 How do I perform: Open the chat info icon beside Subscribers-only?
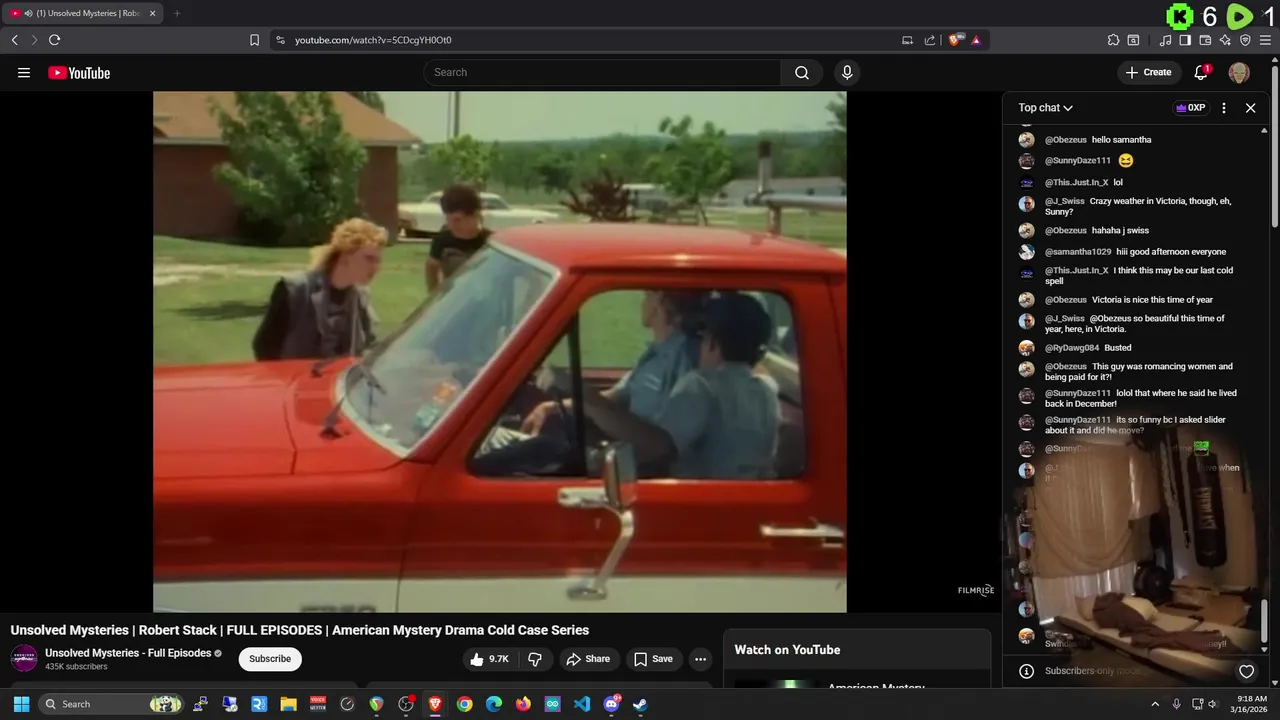pos(1026,671)
